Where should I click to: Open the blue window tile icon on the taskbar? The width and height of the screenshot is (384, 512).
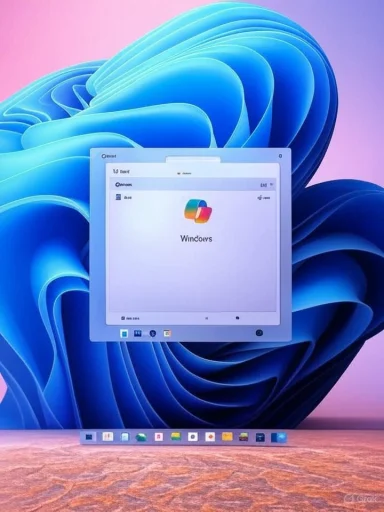point(279,437)
